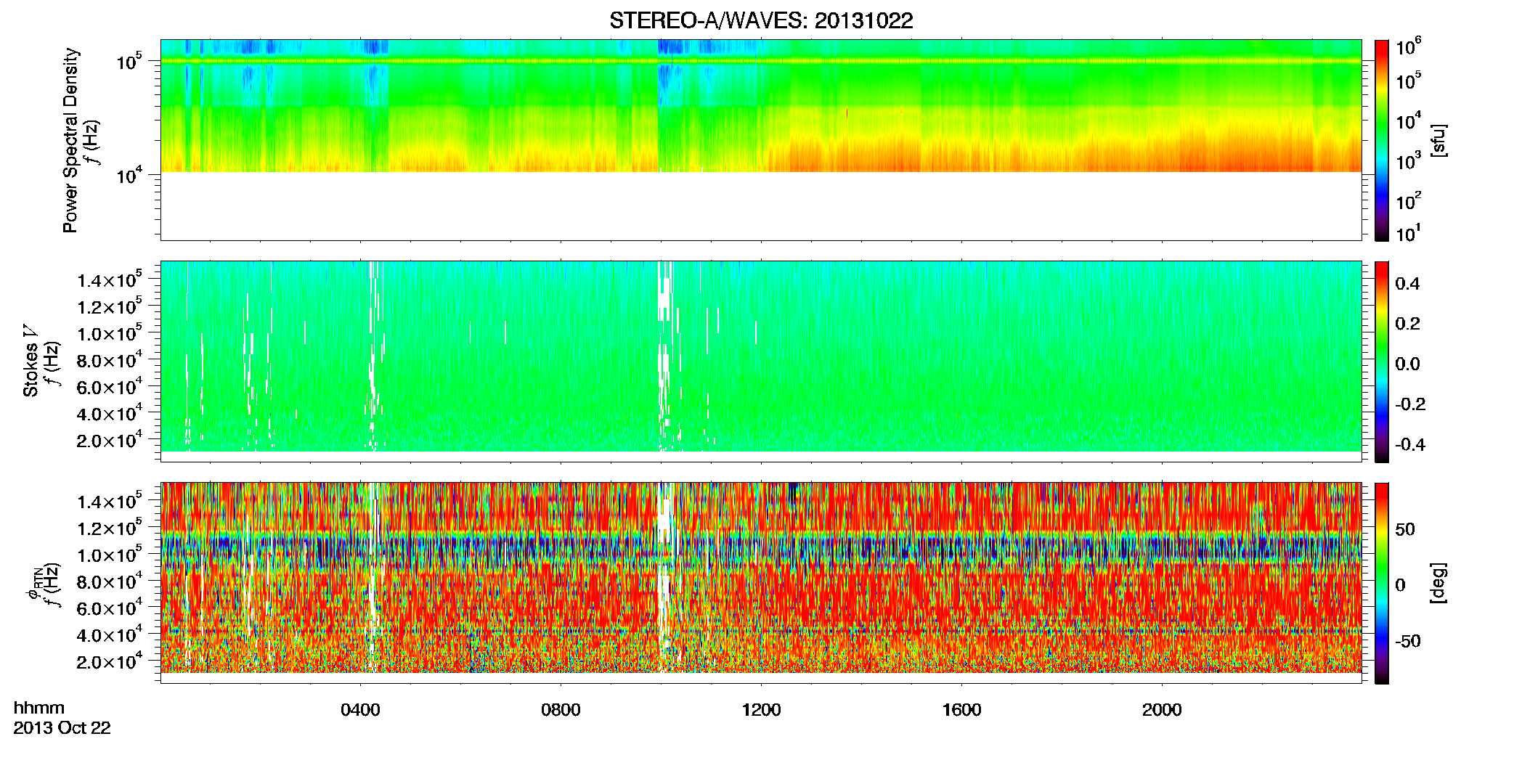Click the 10^4 tick of Power Spectral Density axis
The width and height of the screenshot is (1522, 784).
[129, 174]
